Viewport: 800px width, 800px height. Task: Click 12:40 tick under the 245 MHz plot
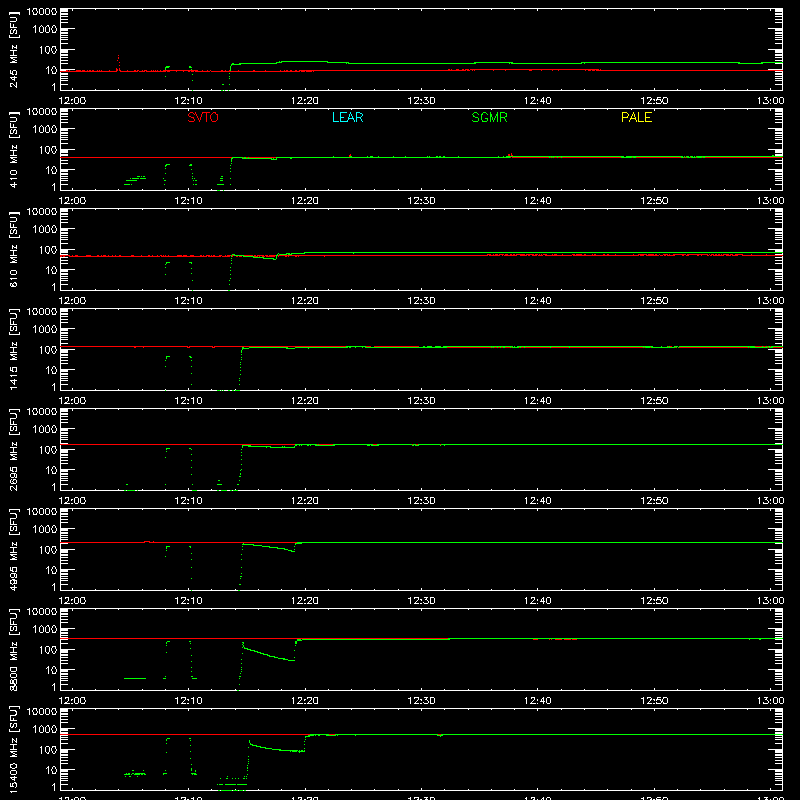[537, 101]
